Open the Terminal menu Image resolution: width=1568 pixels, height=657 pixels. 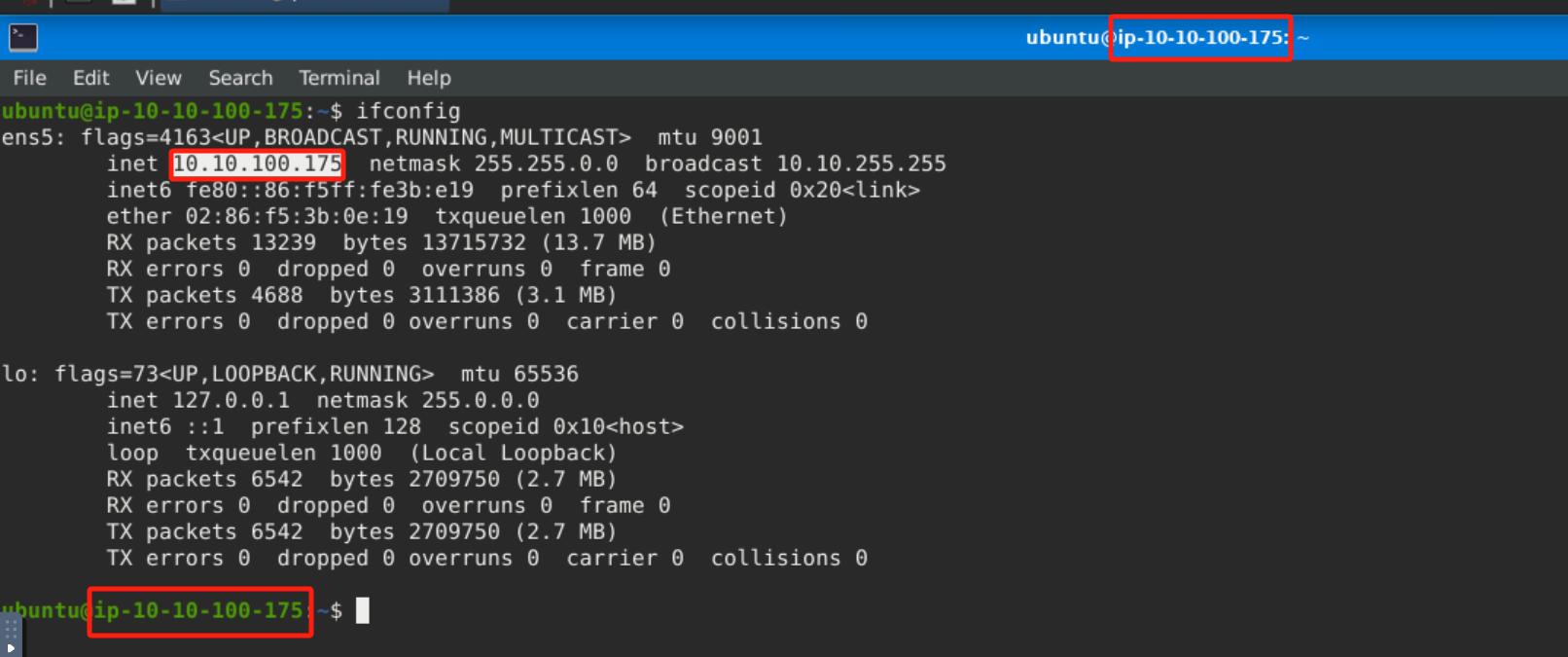coord(339,78)
